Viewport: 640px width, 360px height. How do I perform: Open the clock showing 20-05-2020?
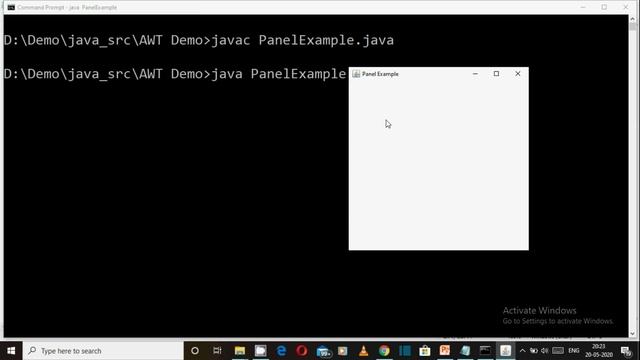[599, 351]
